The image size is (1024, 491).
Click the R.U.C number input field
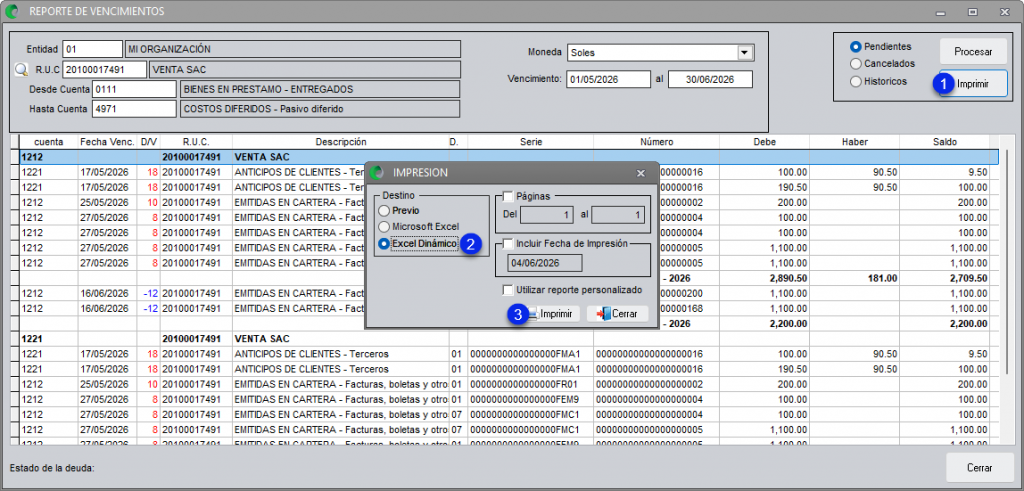(x=104, y=70)
